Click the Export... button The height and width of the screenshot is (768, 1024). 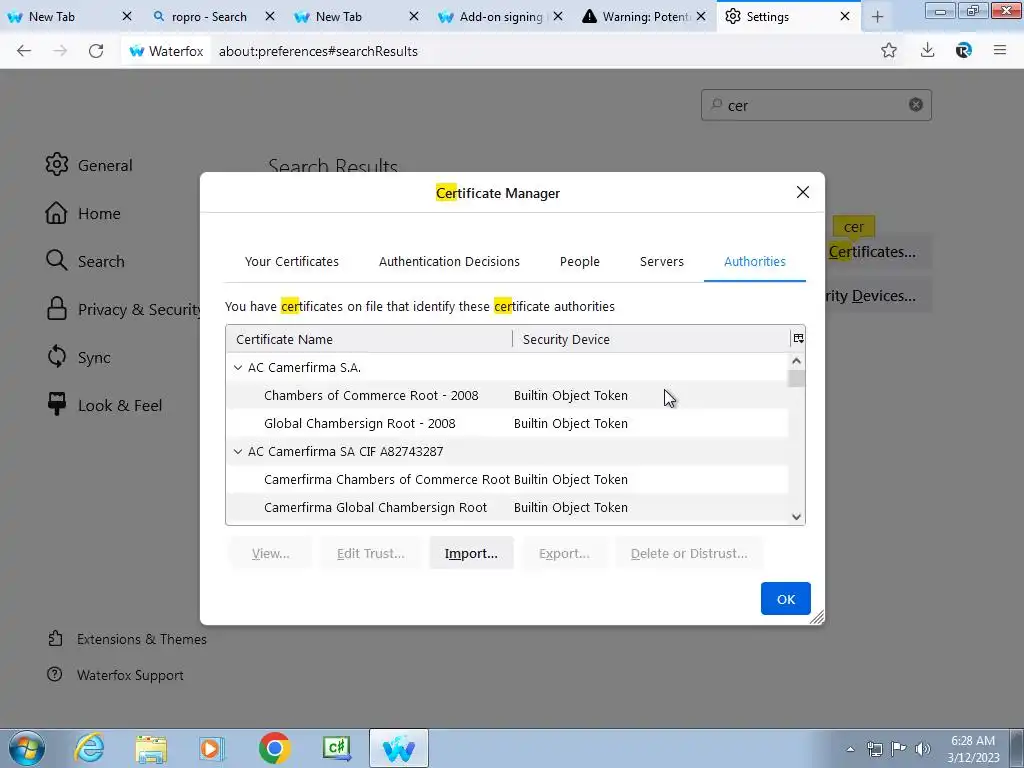(x=564, y=553)
